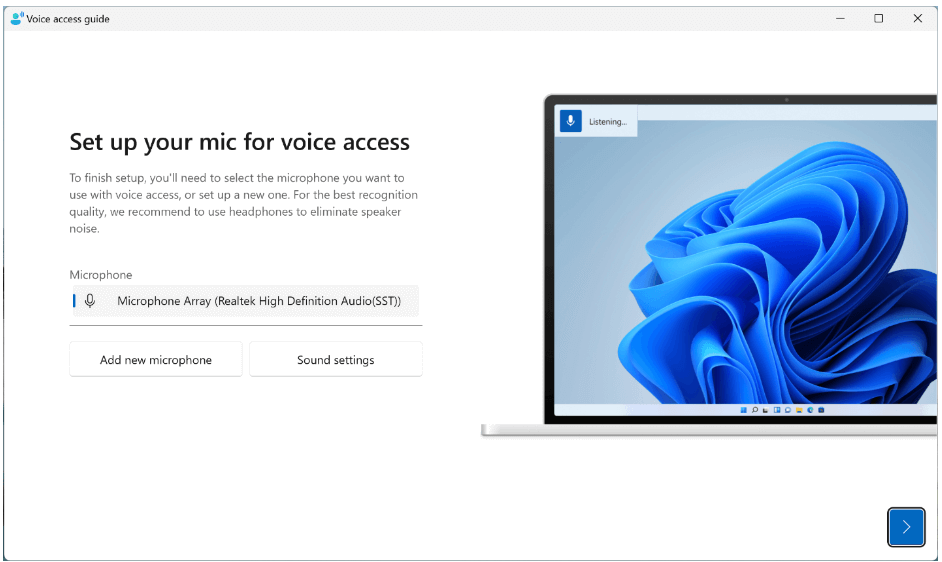This screenshot has height=562, width=942.
Task: Click the blue mic icon in laptop illustration
Action: pos(570,121)
